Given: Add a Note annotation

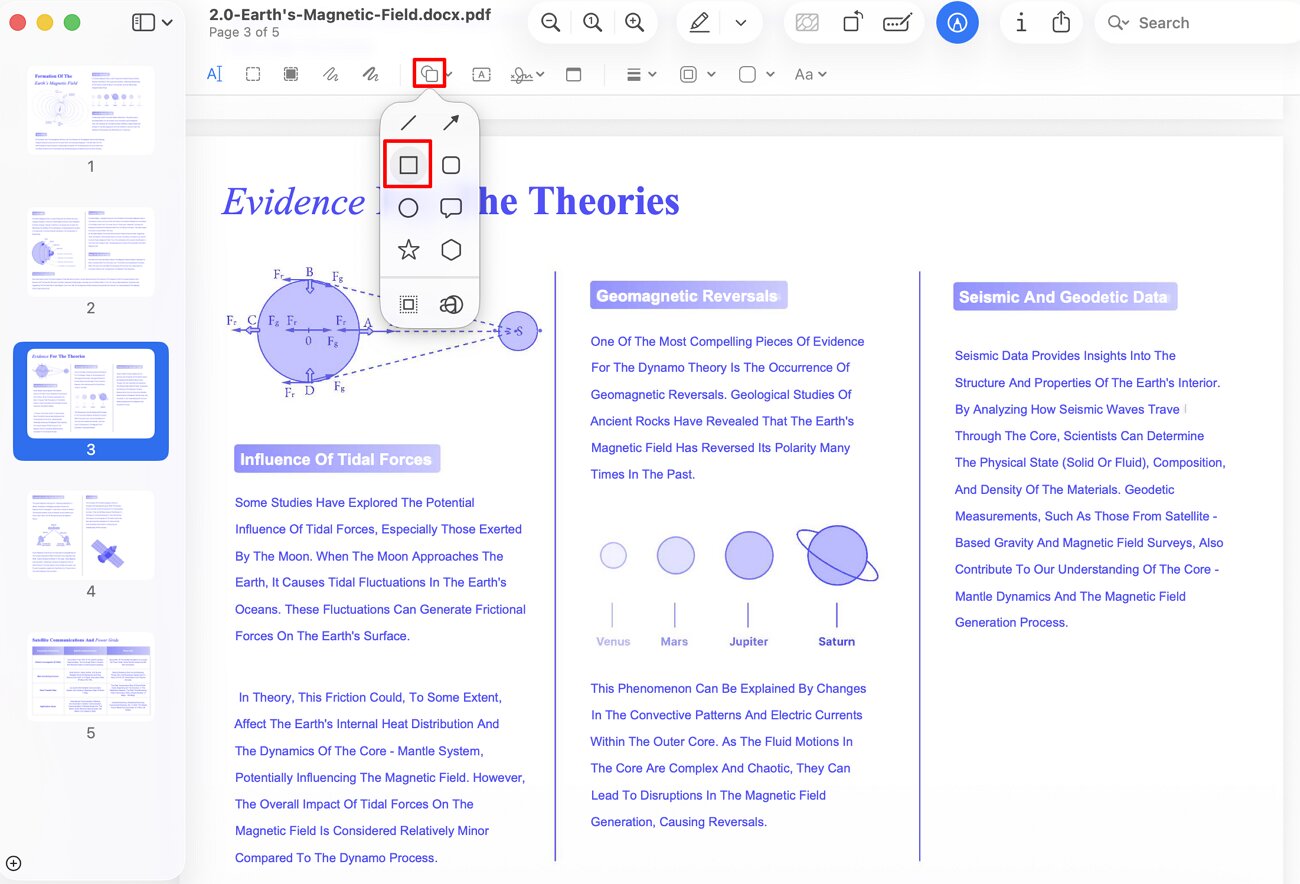Looking at the screenshot, I should (x=573, y=74).
